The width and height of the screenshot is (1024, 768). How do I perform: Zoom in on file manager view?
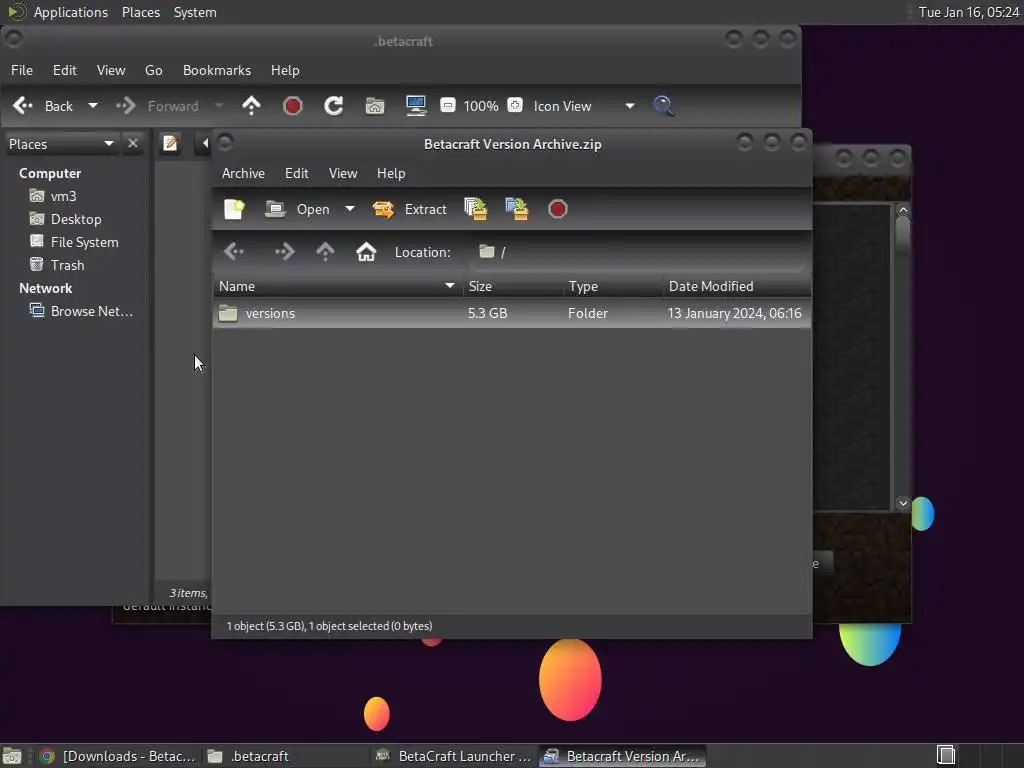[x=515, y=105]
